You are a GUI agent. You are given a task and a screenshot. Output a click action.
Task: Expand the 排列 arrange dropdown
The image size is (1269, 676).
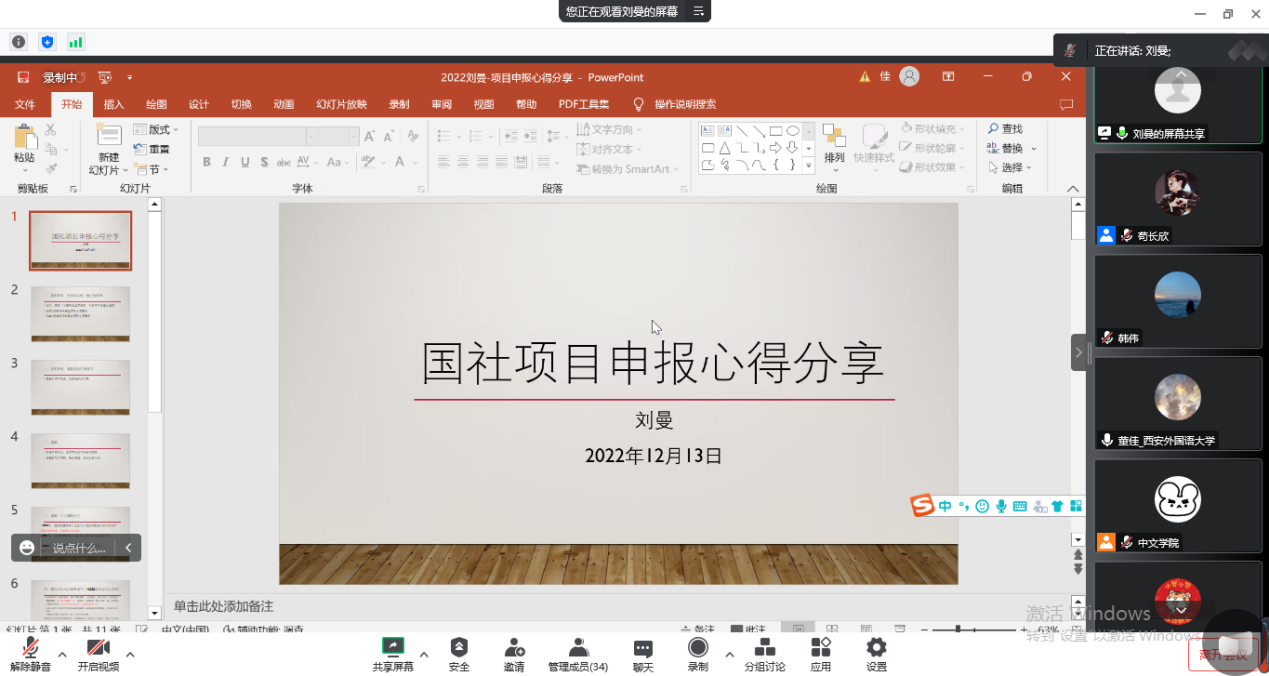coord(834,144)
